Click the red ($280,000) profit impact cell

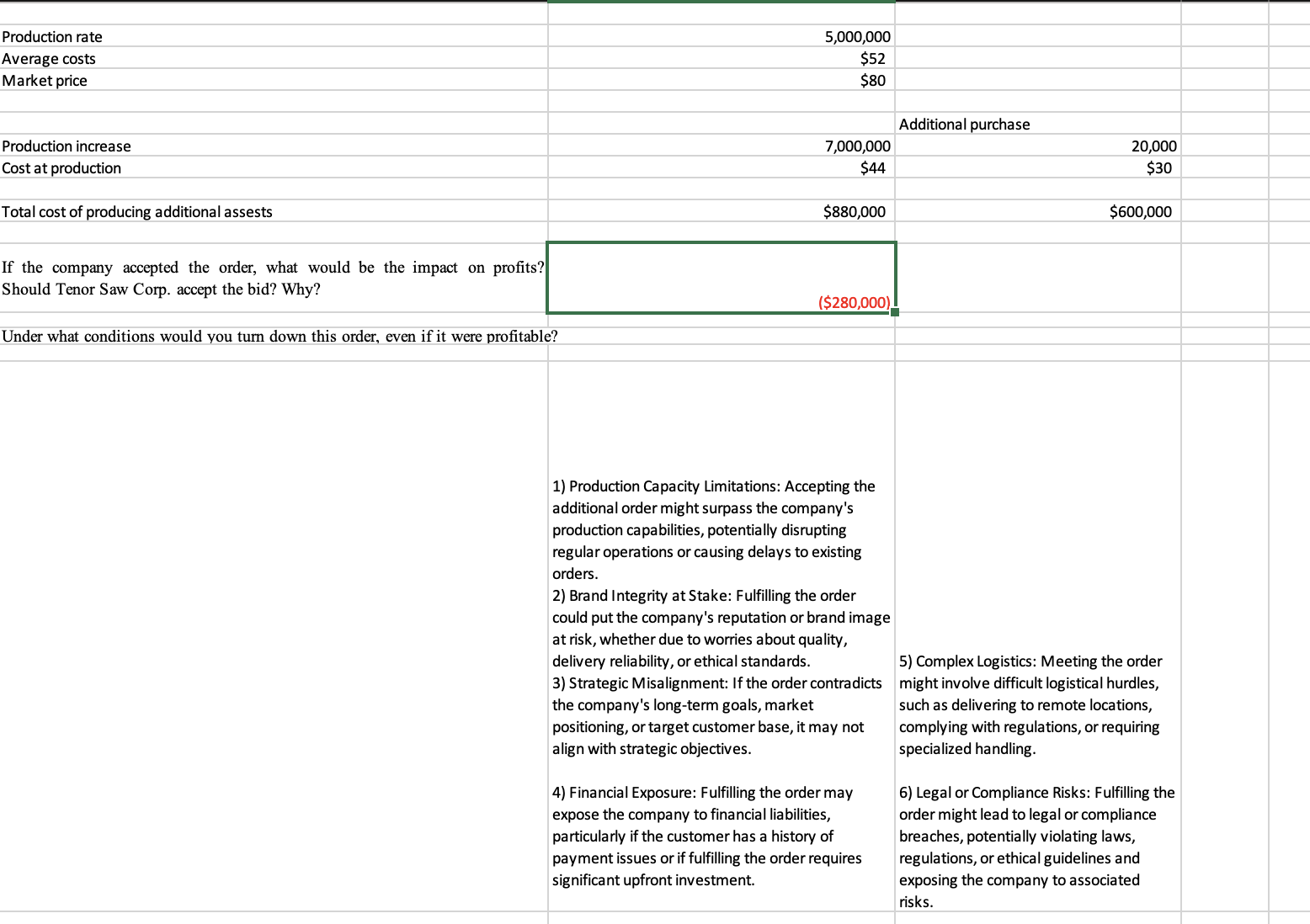722,278
